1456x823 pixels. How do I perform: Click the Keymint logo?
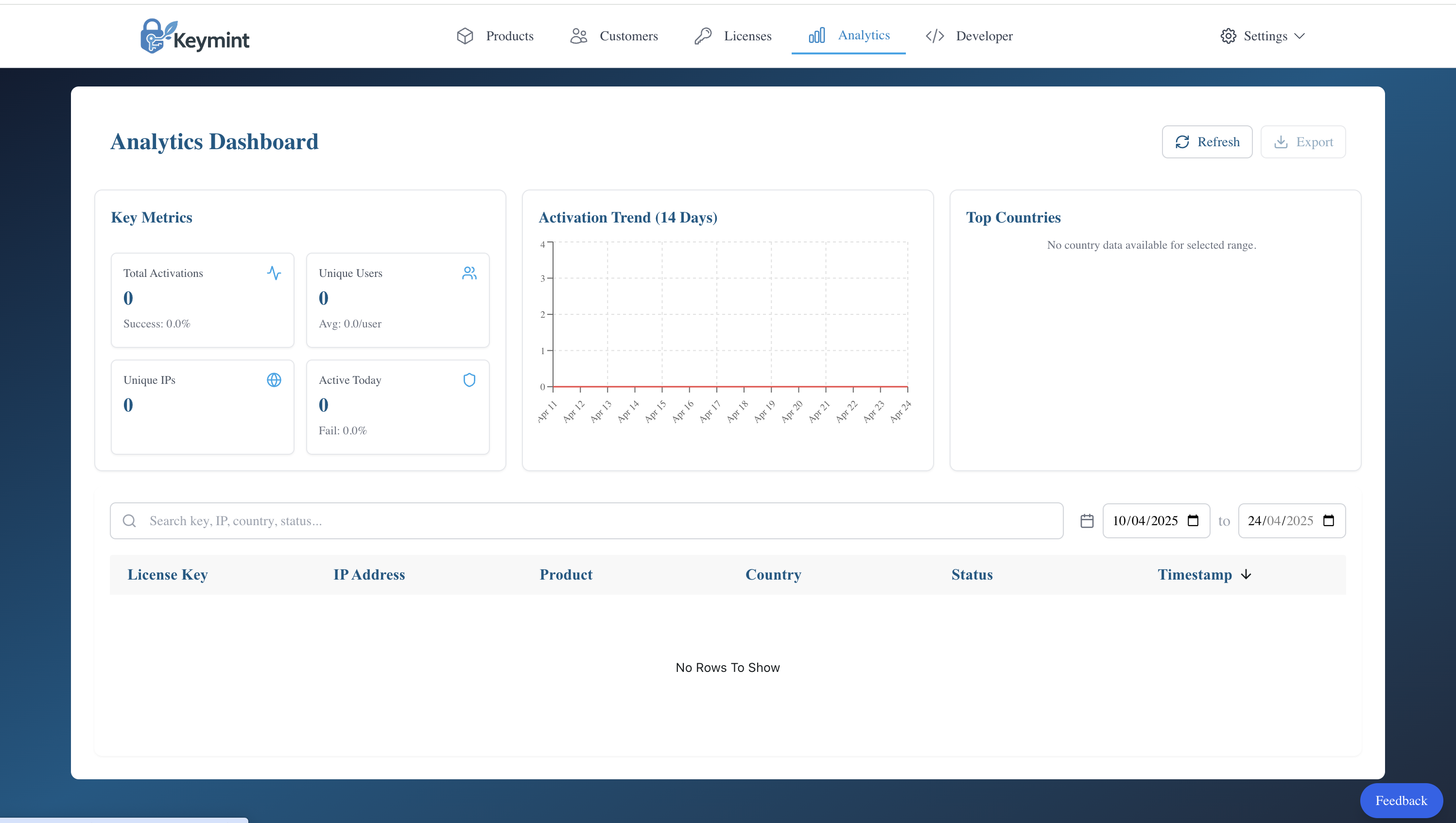(194, 36)
